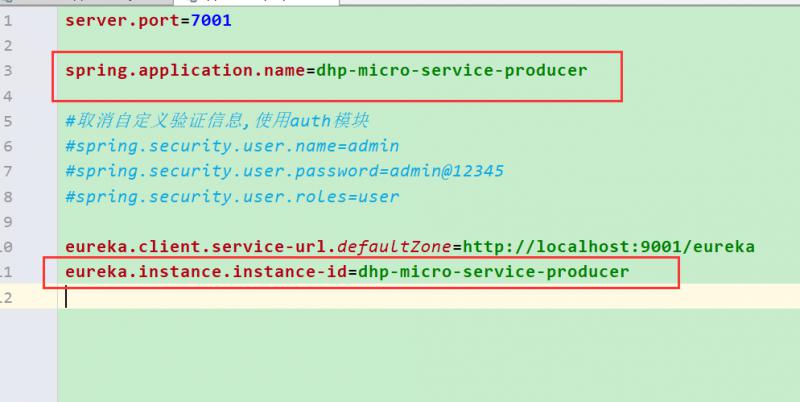Click gutter beside the defaultZone line
The height and width of the screenshot is (402, 800).
pos(6,247)
